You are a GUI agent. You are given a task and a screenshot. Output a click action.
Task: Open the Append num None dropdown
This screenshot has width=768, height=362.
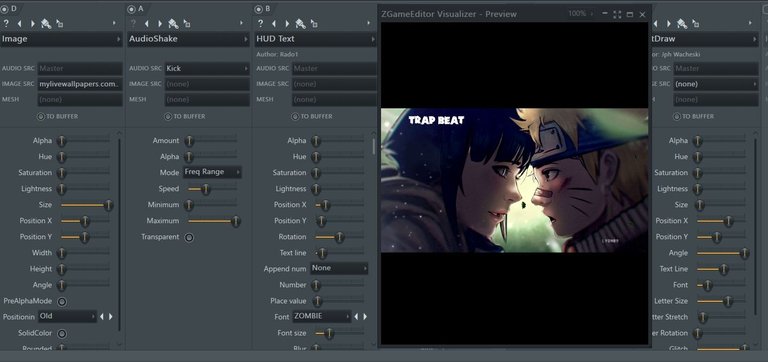coord(339,268)
